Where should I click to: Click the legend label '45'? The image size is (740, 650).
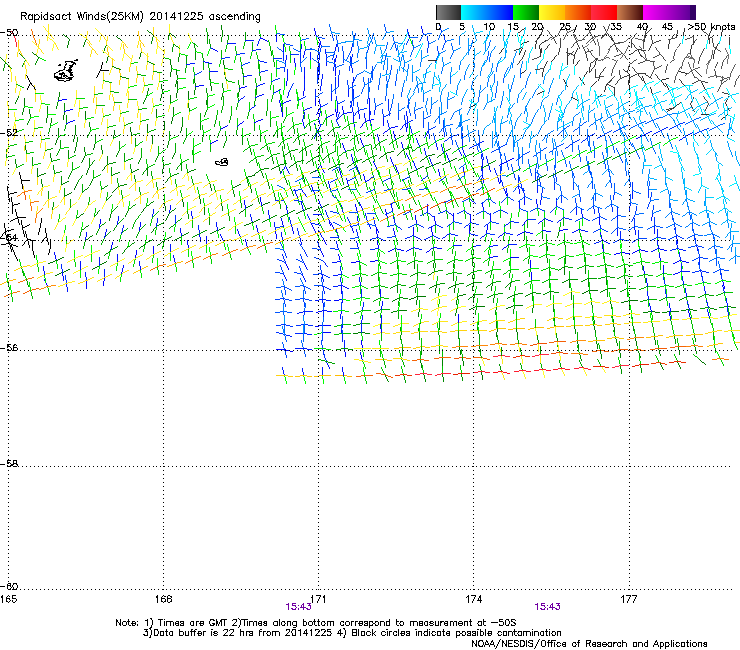667,27
